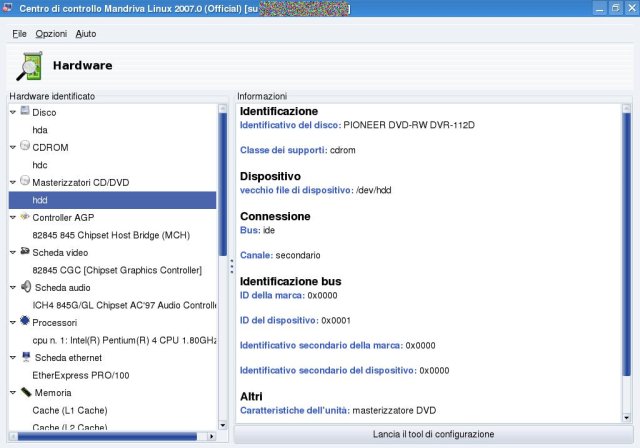Click the CDROM disc category icon
Screen dimensions: 640x448
pyautogui.click(x=25, y=146)
